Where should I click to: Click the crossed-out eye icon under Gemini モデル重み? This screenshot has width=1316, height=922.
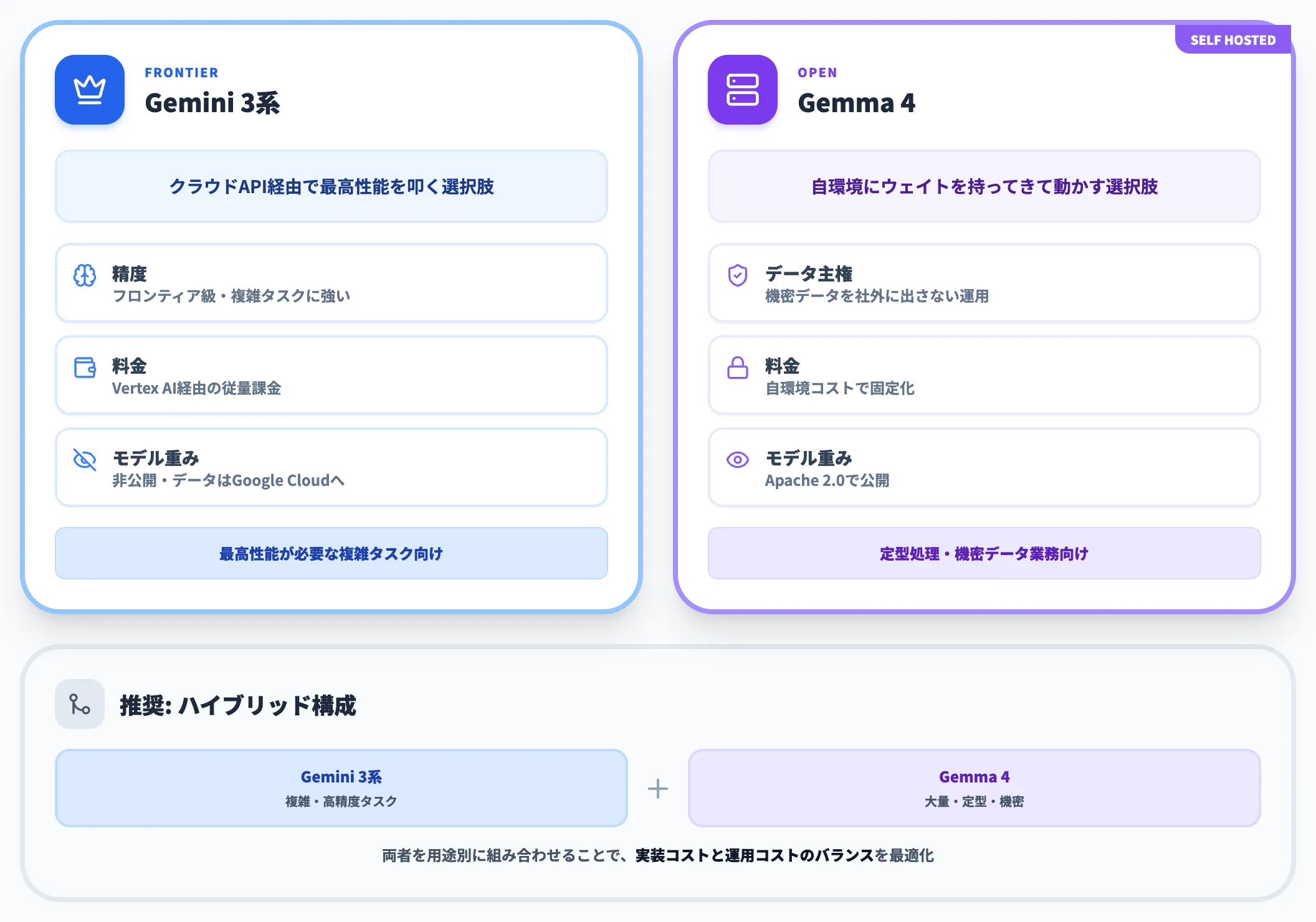[85, 460]
